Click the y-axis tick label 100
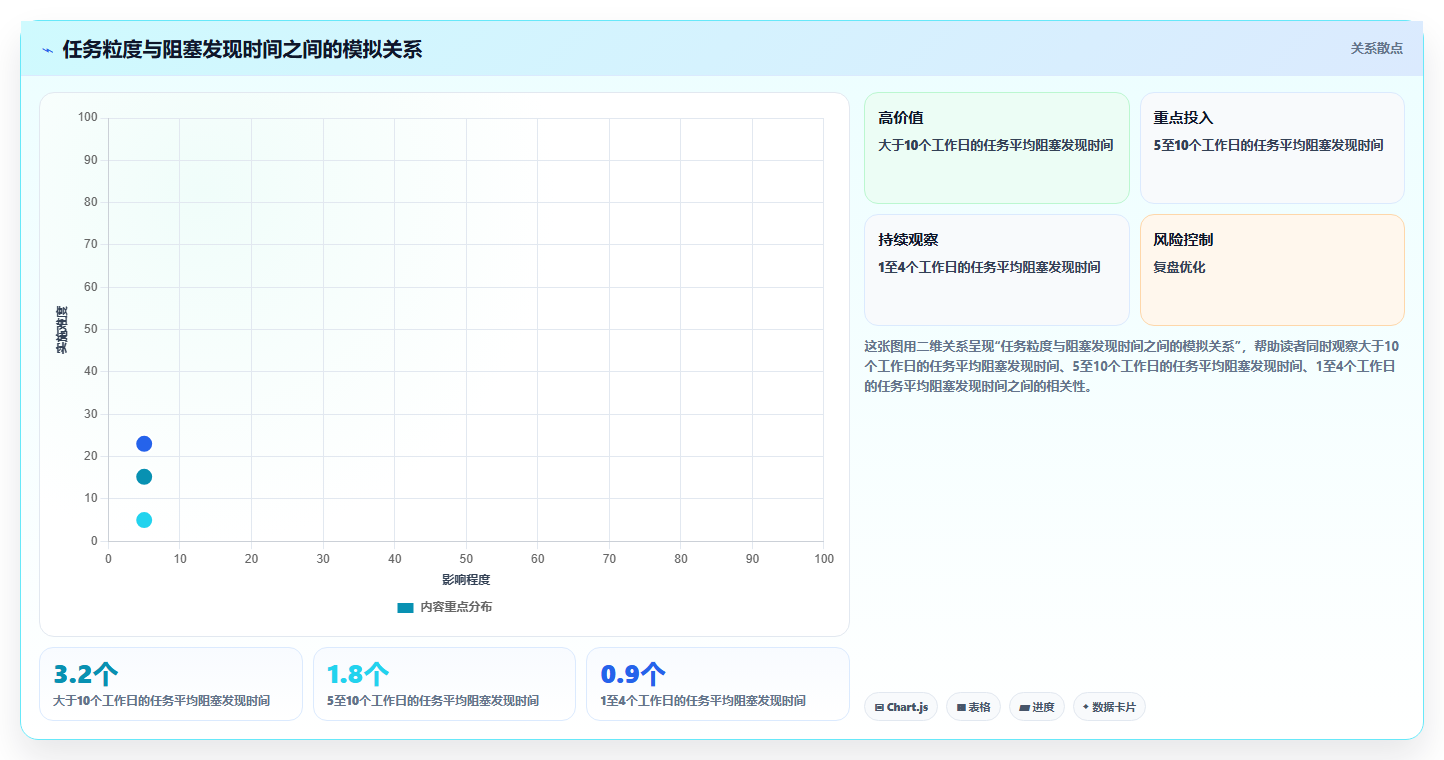Screen dimensions: 1444x760 (x=87, y=118)
